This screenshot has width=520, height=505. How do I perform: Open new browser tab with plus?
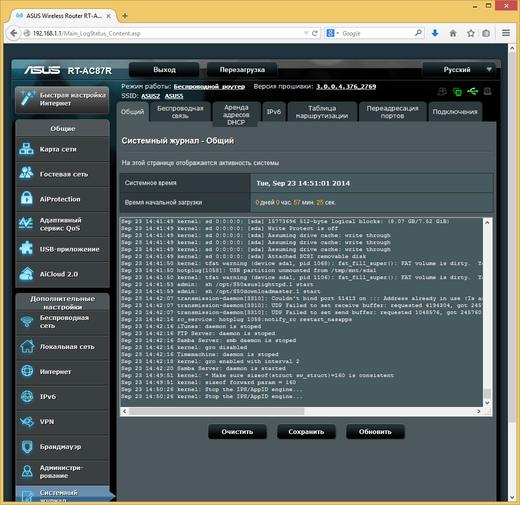(125, 16)
